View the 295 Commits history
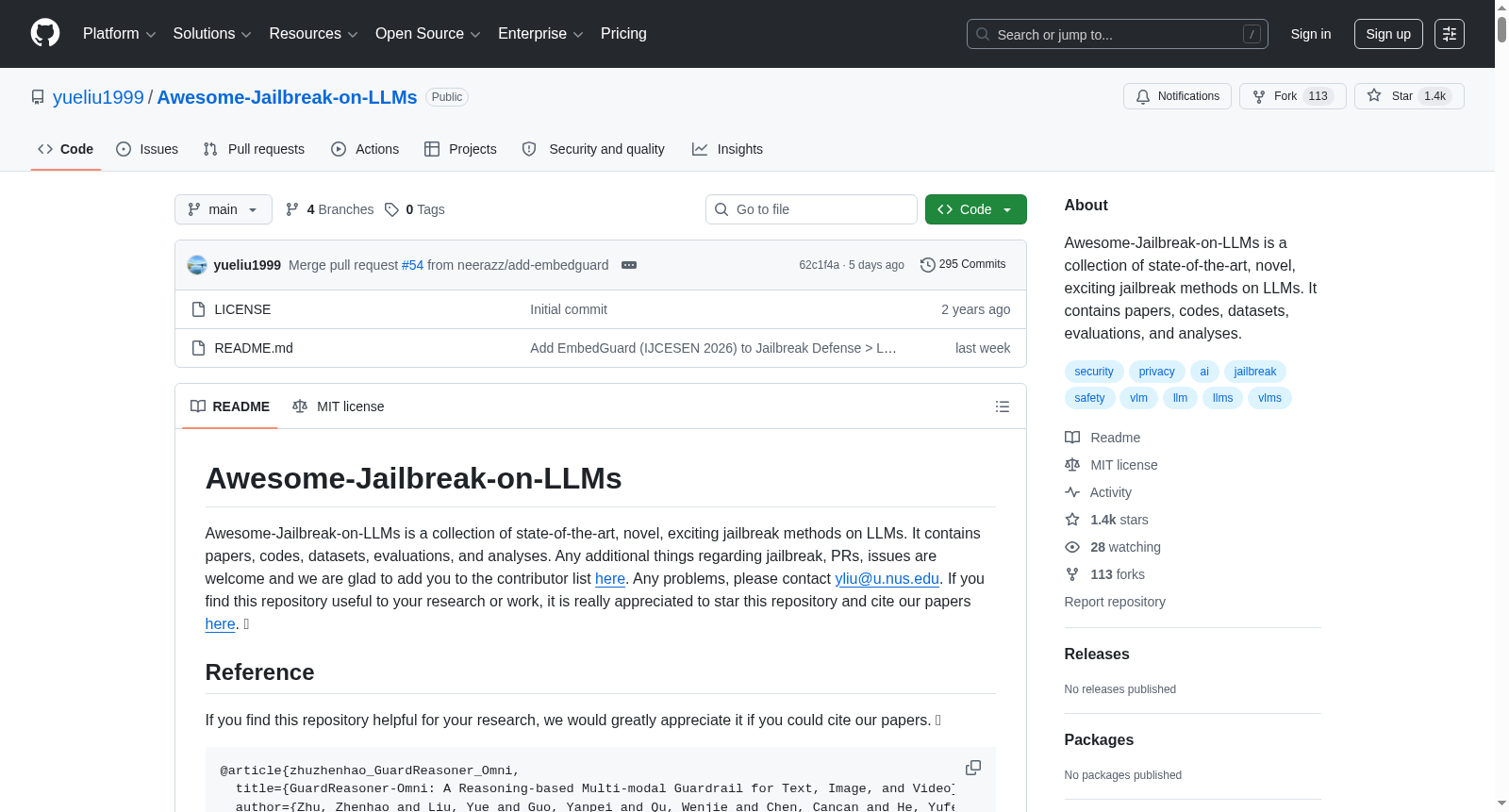 [963, 265]
